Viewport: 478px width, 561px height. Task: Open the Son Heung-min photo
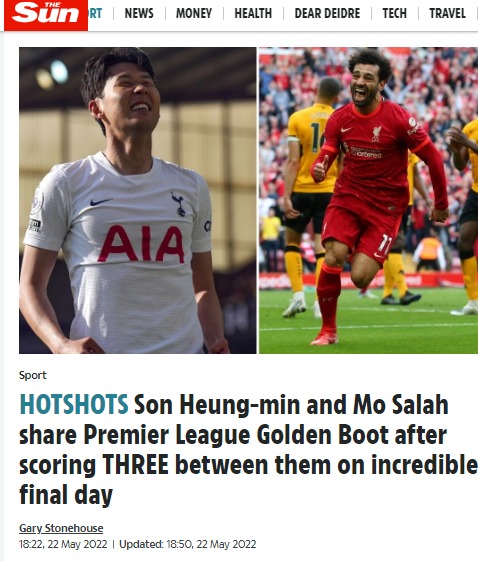coord(138,200)
